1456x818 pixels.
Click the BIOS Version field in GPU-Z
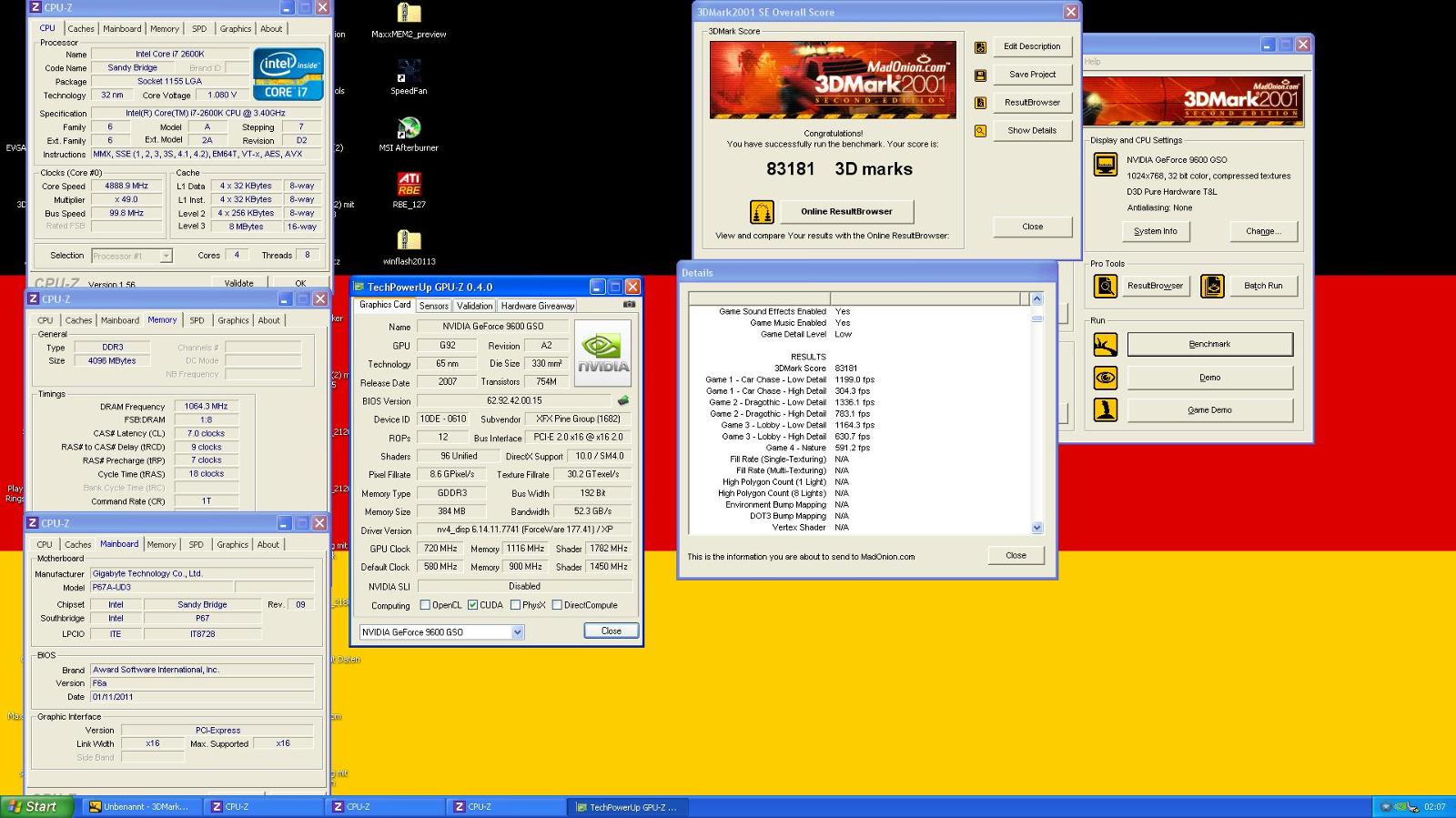tap(513, 401)
